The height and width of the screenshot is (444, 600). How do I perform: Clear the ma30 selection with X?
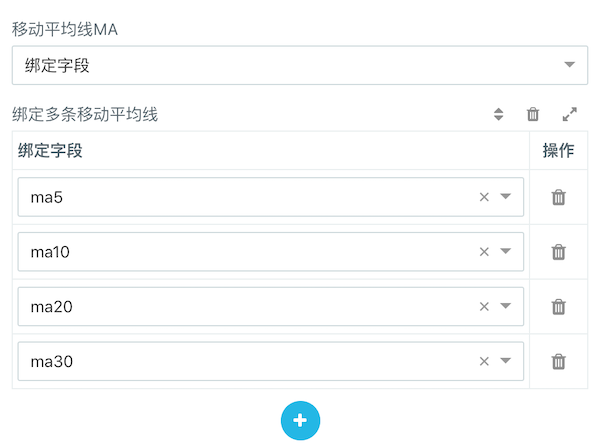point(484,361)
